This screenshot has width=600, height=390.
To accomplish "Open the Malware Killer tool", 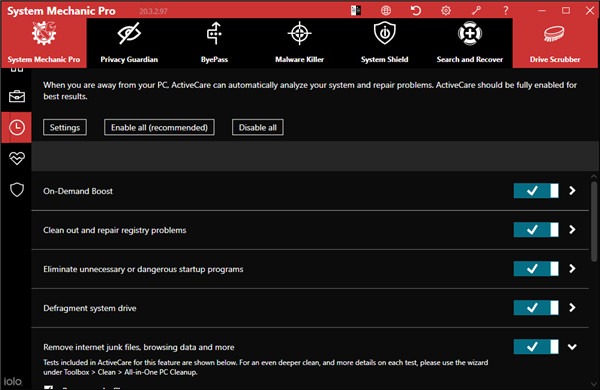I will (x=299, y=43).
